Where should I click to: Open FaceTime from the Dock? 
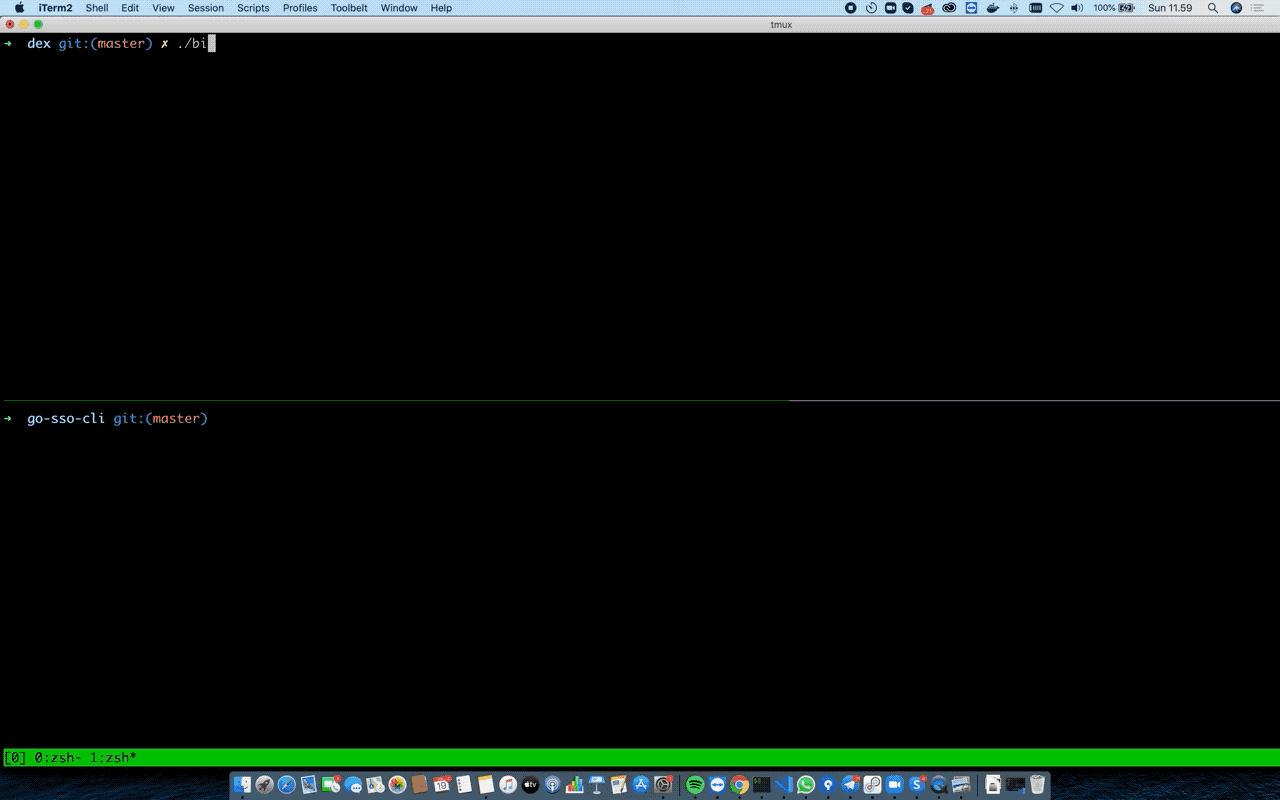tap(331, 785)
